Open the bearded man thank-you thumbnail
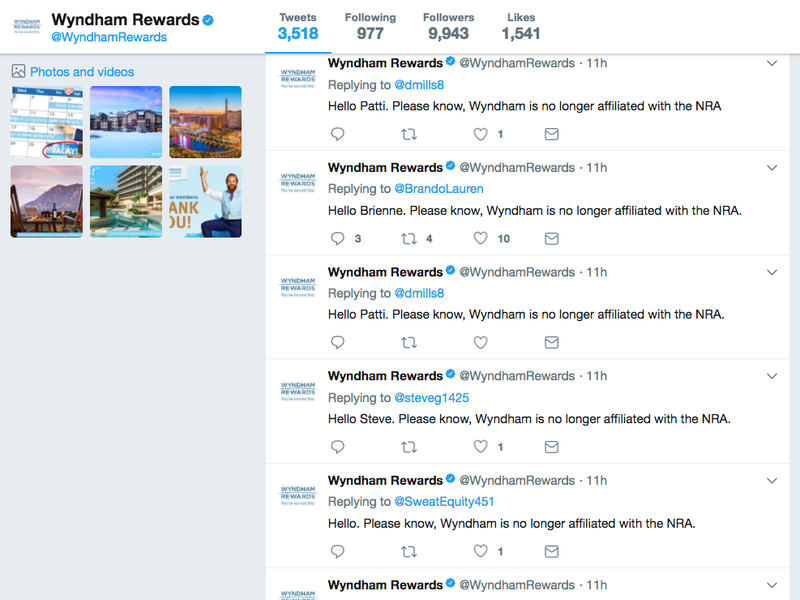 click(x=206, y=202)
